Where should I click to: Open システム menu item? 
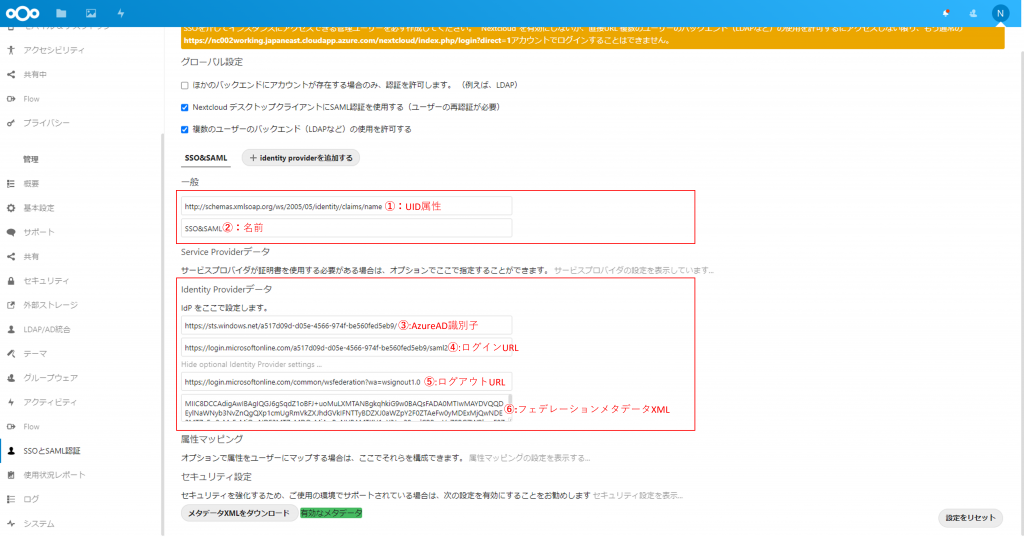pos(39,524)
